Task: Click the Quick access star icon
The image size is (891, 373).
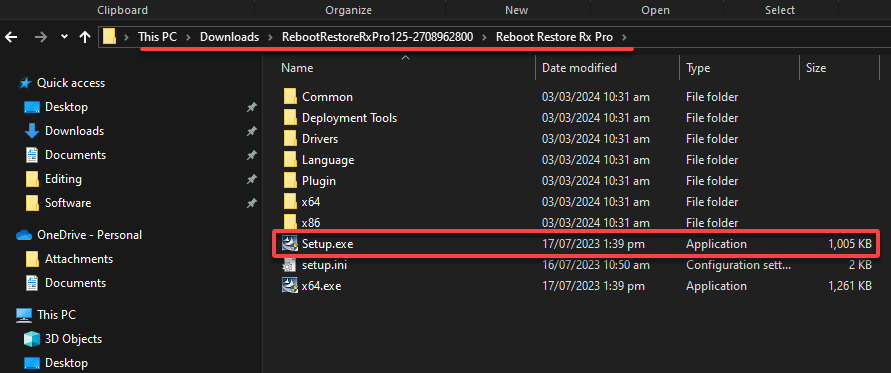Action: 24,83
